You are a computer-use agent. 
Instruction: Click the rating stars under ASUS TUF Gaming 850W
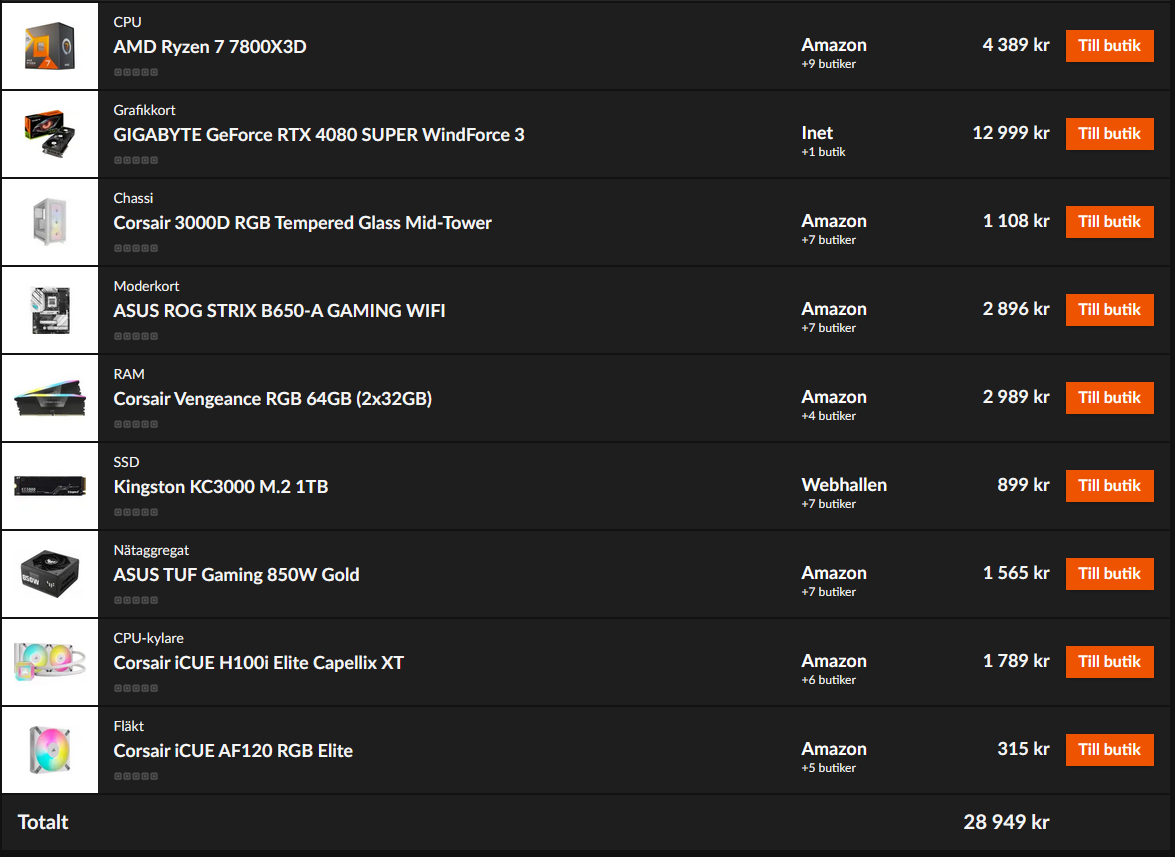[x=136, y=600]
